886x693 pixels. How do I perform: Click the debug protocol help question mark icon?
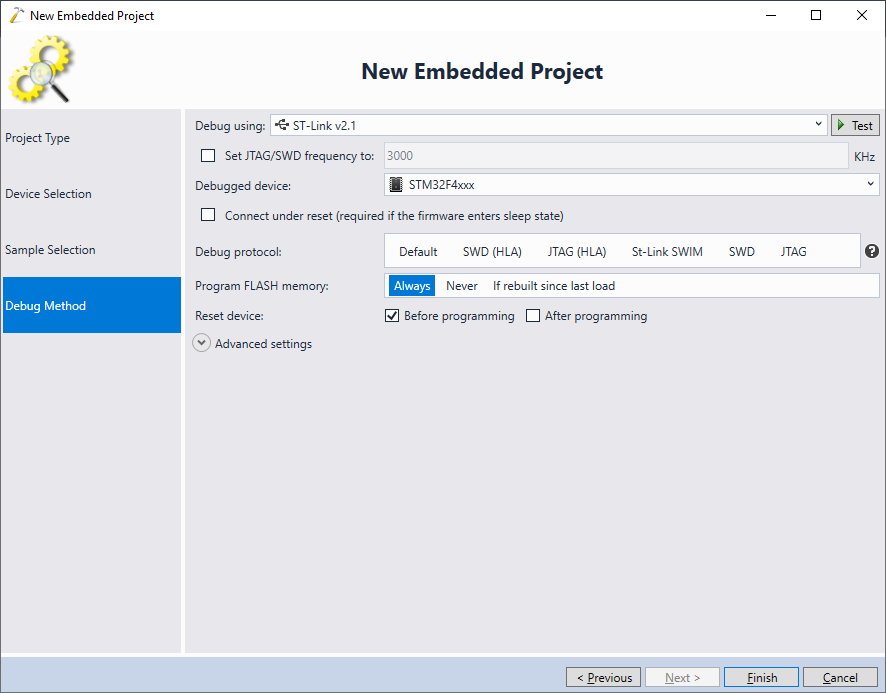coord(872,251)
